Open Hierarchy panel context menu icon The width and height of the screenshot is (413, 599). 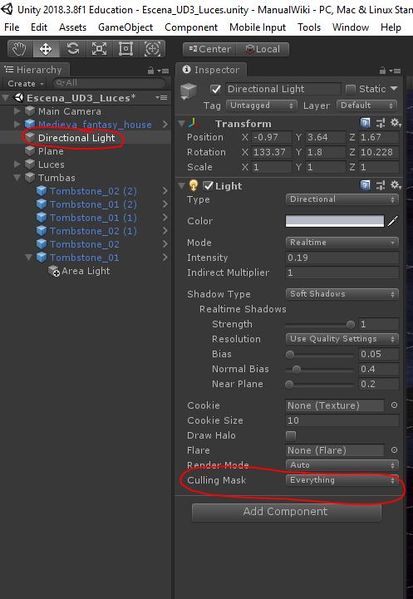(x=164, y=71)
